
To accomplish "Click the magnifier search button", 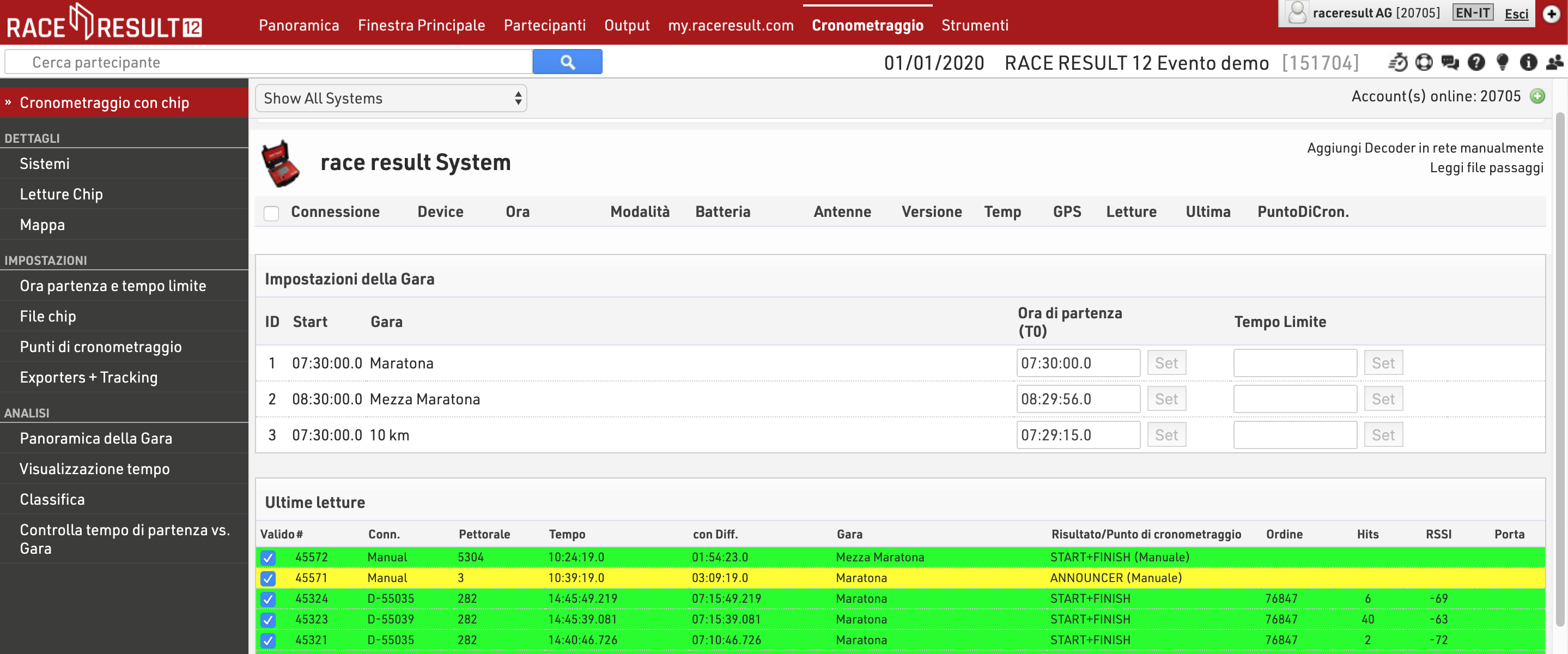I will [567, 62].
